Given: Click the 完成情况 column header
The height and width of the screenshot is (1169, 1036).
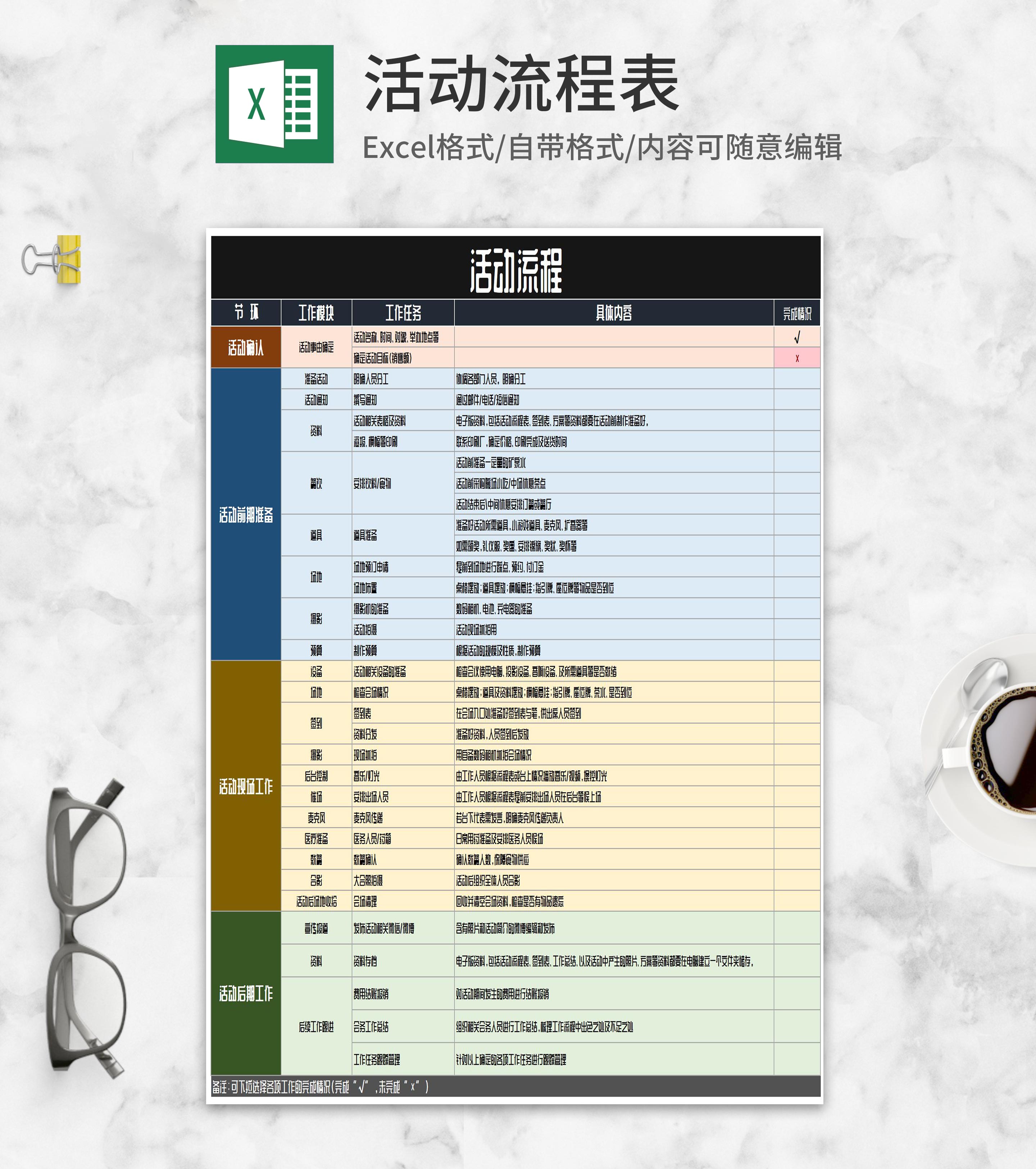Looking at the screenshot, I should (796, 313).
